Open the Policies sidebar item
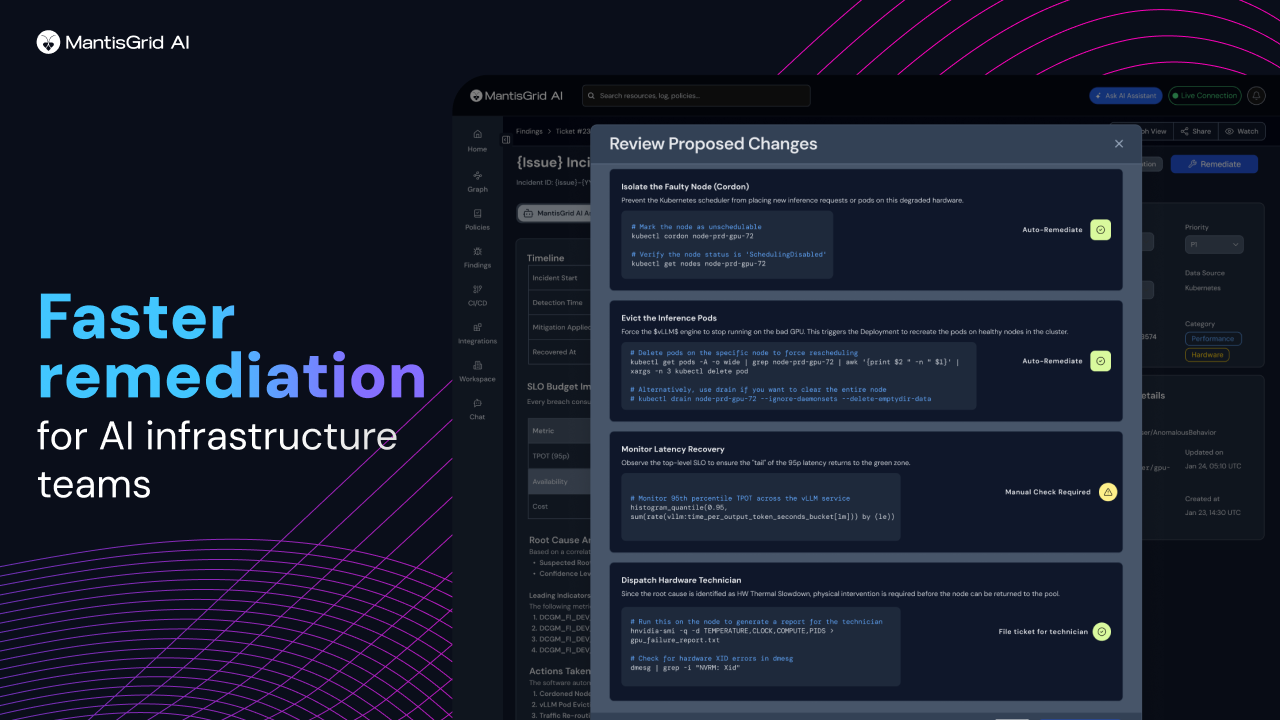This screenshot has height=720, width=1280. pyautogui.click(x=477, y=219)
